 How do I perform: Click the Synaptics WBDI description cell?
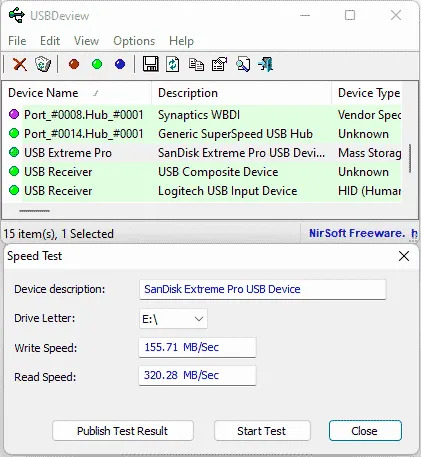199,115
